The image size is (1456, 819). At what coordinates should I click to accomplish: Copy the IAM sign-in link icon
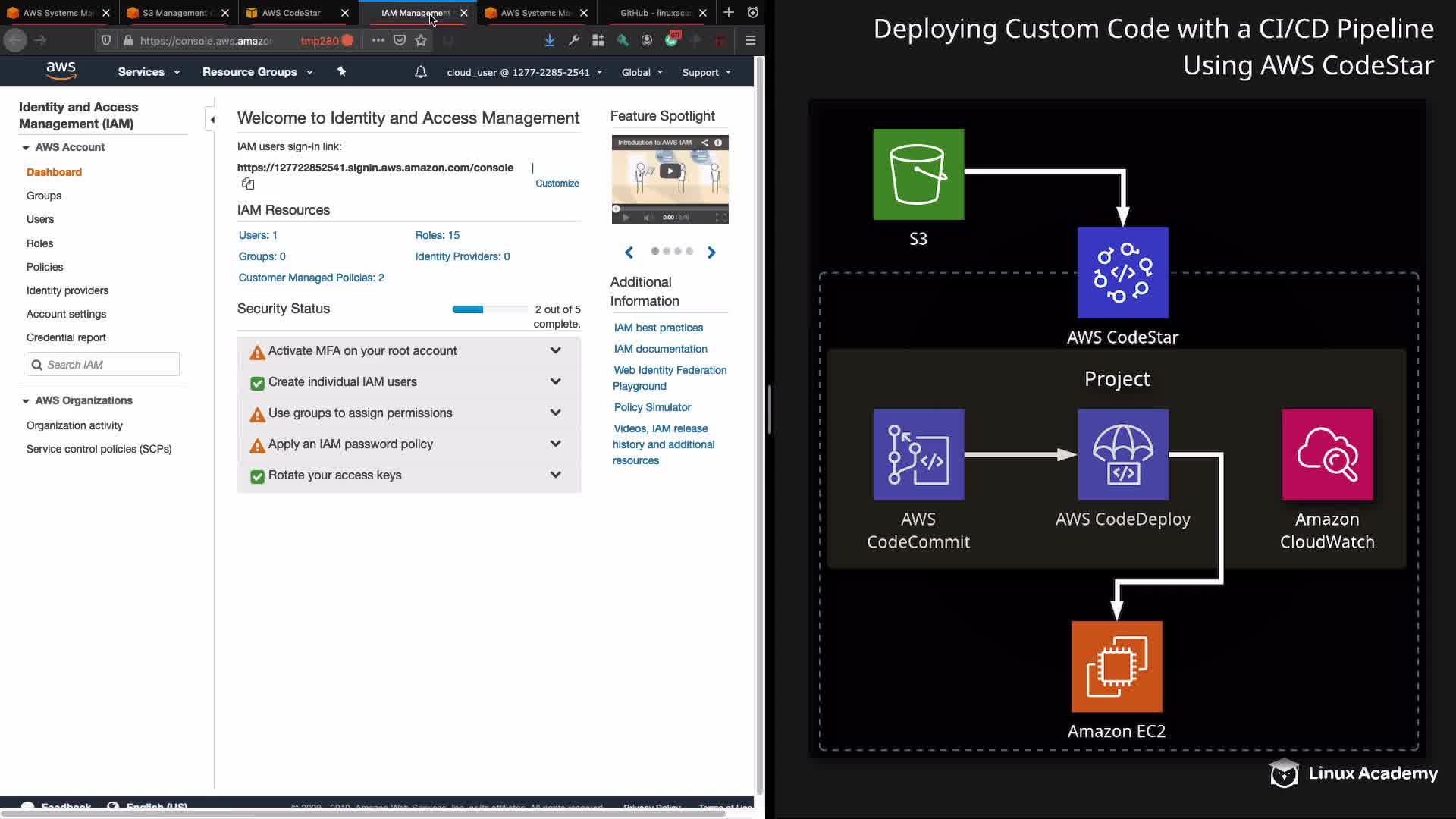click(x=248, y=184)
